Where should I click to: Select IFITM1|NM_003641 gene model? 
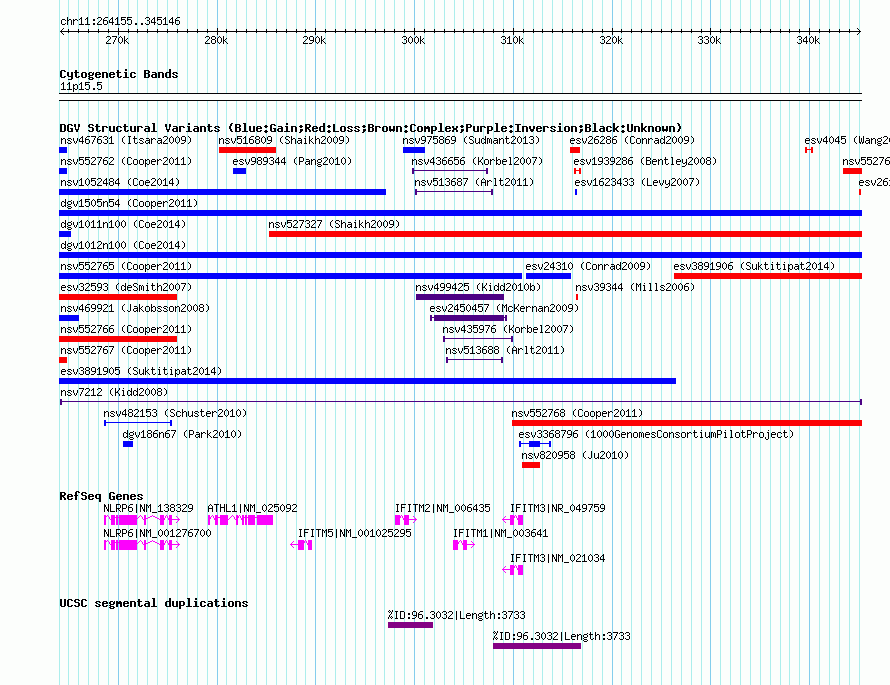[464, 545]
